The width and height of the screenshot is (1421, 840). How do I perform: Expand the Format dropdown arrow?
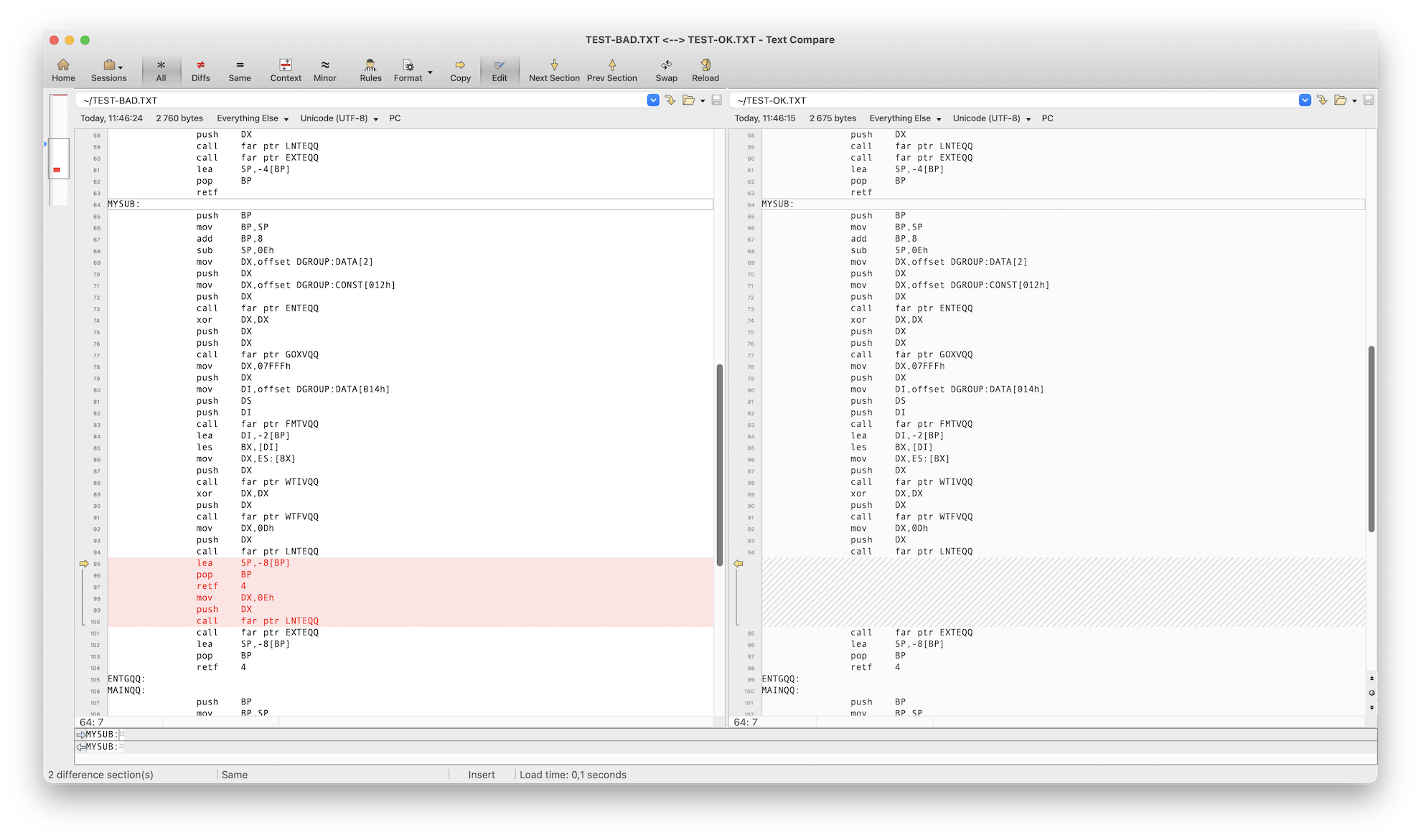[430, 72]
